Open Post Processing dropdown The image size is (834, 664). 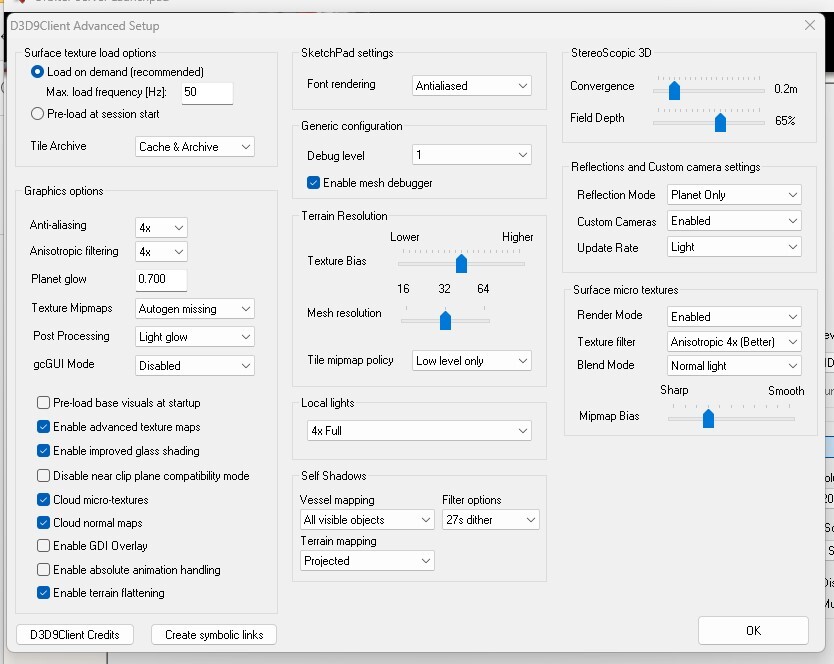tap(195, 337)
